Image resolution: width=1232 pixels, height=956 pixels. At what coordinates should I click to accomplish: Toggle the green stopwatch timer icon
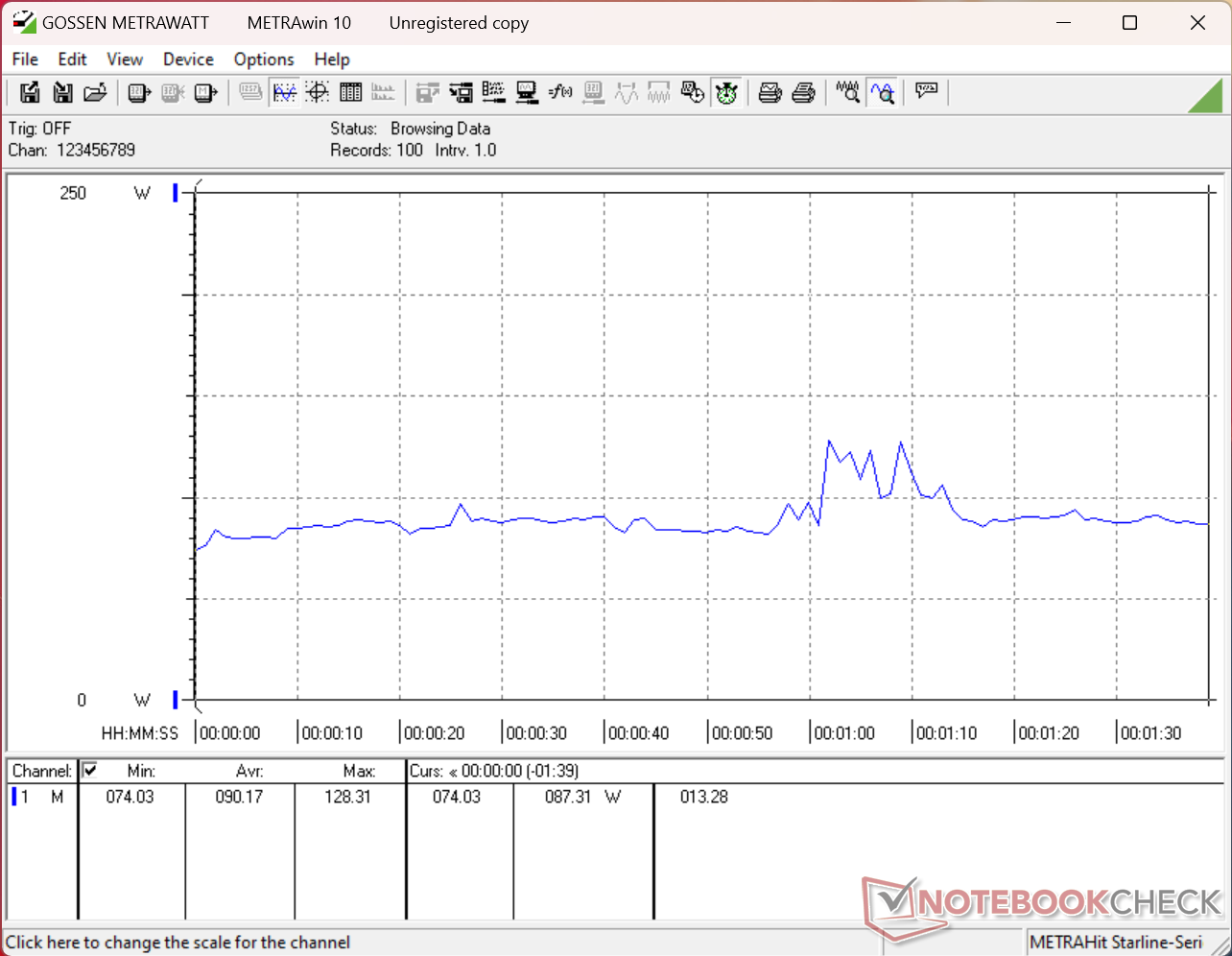coord(726,93)
